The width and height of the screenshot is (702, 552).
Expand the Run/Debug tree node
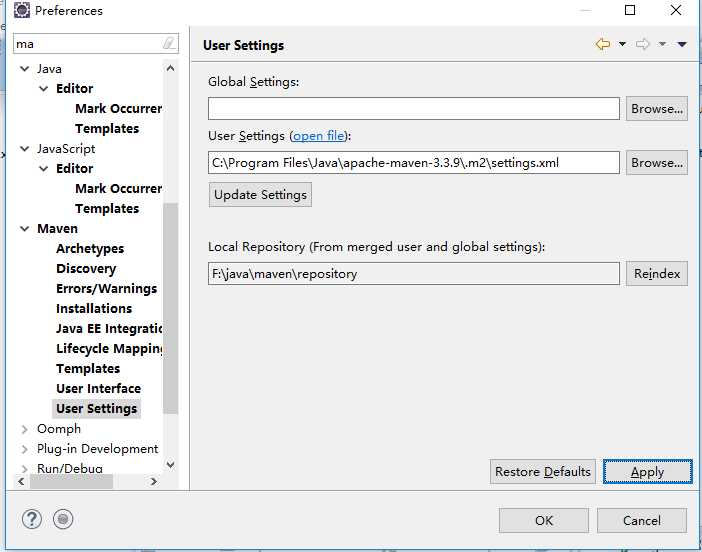tap(25, 469)
